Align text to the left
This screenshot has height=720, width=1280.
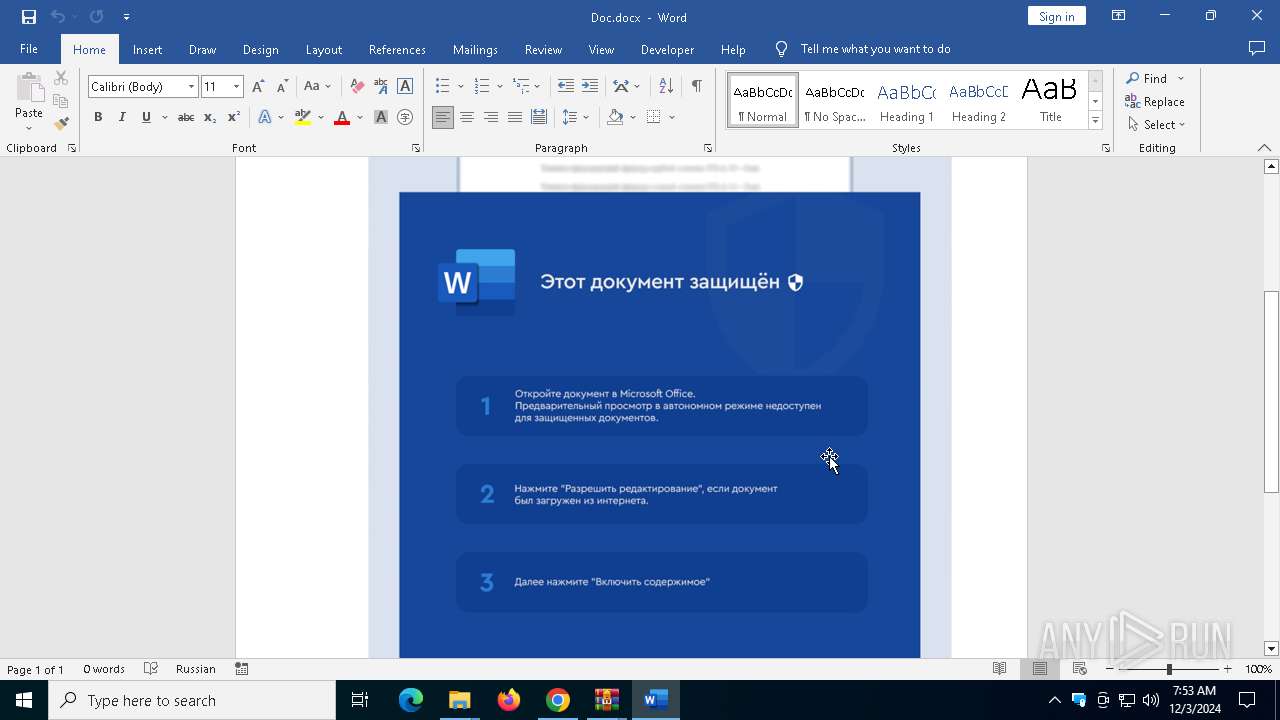tap(442, 118)
